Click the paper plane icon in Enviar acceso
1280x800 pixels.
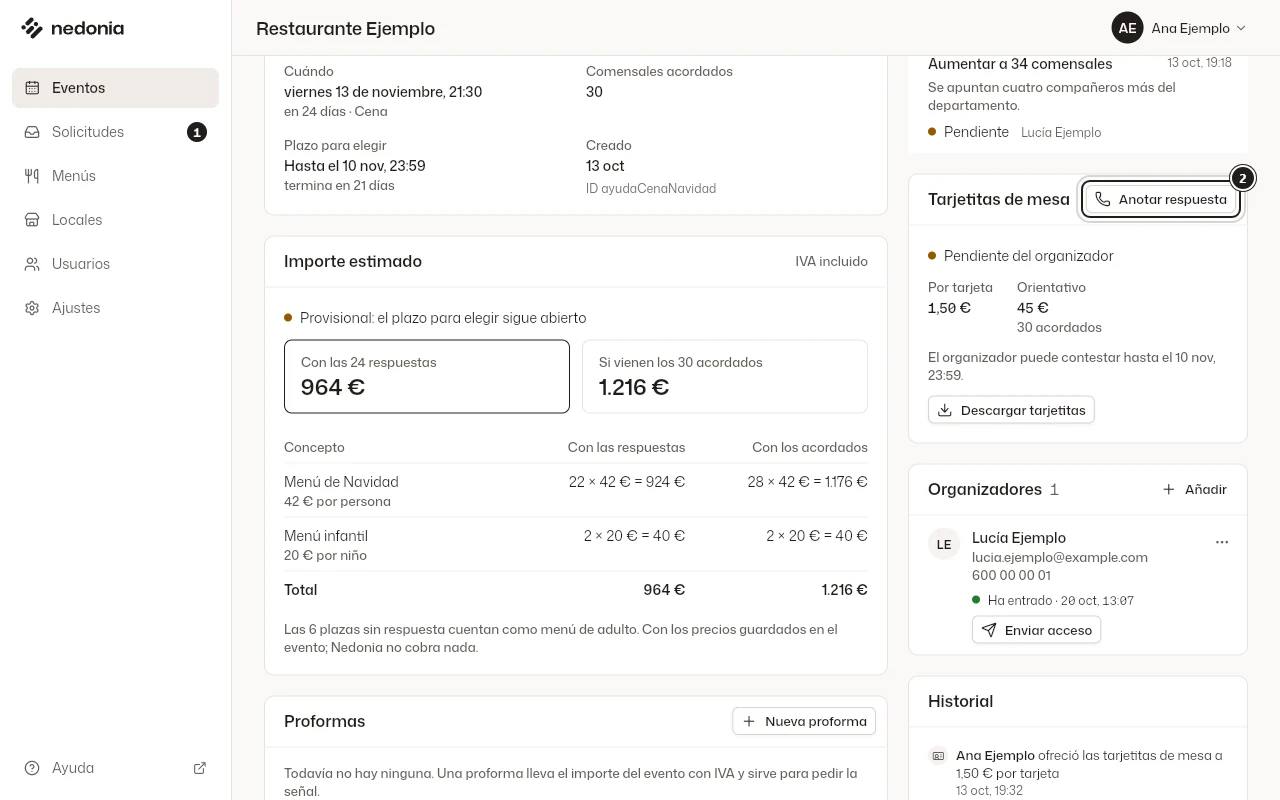click(989, 630)
